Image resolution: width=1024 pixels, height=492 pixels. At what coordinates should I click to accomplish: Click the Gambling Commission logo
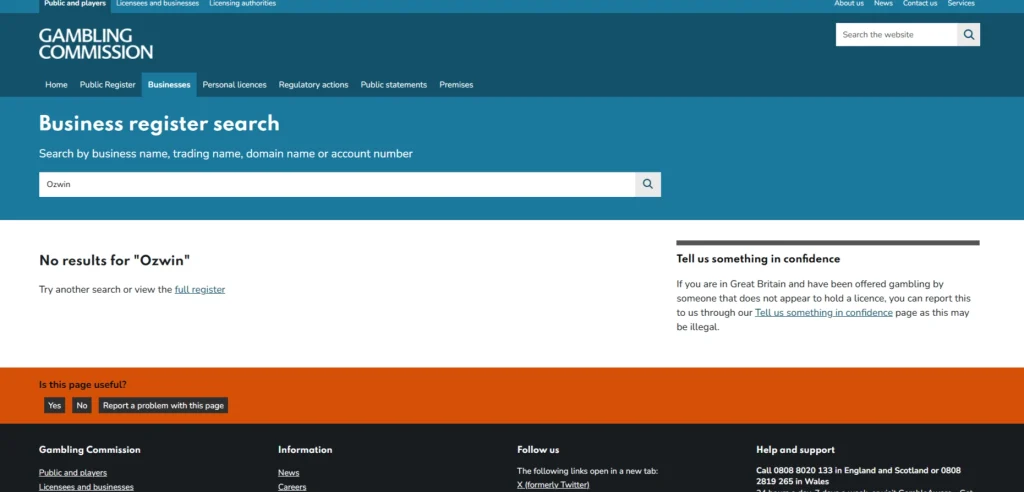tap(96, 44)
